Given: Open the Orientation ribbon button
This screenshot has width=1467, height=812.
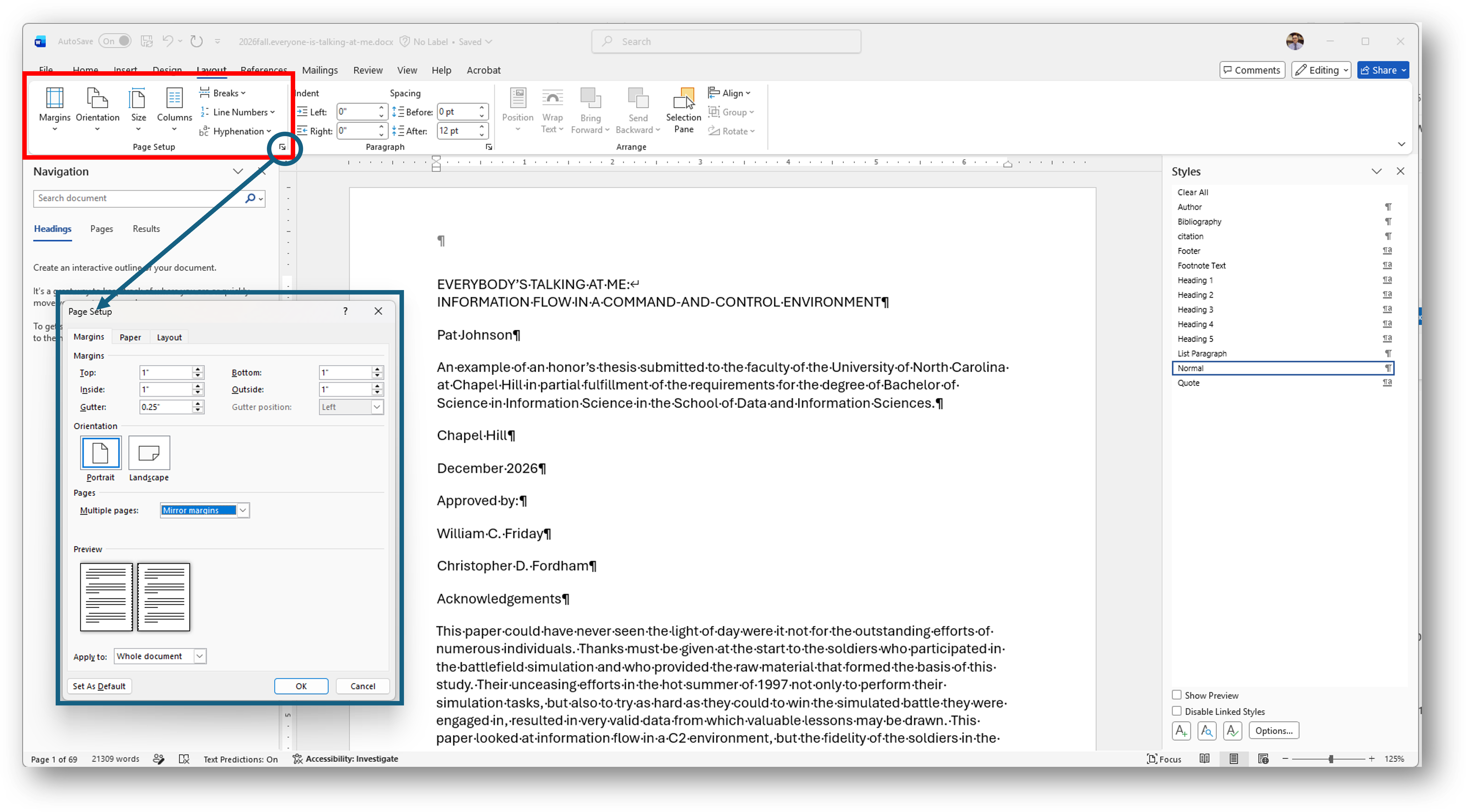Looking at the screenshot, I should [97, 110].
